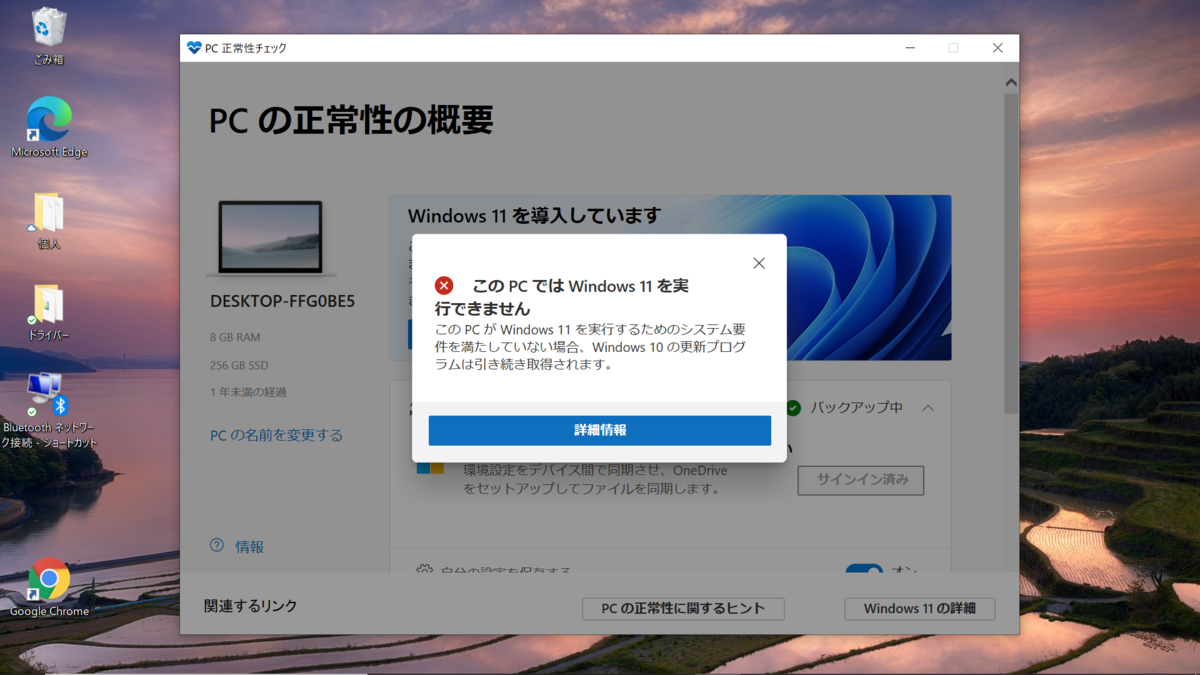The width and height of the screenshot is (1200, 675).
Task: Open the ドライバー folder icon
Action: tap(48, 313)
